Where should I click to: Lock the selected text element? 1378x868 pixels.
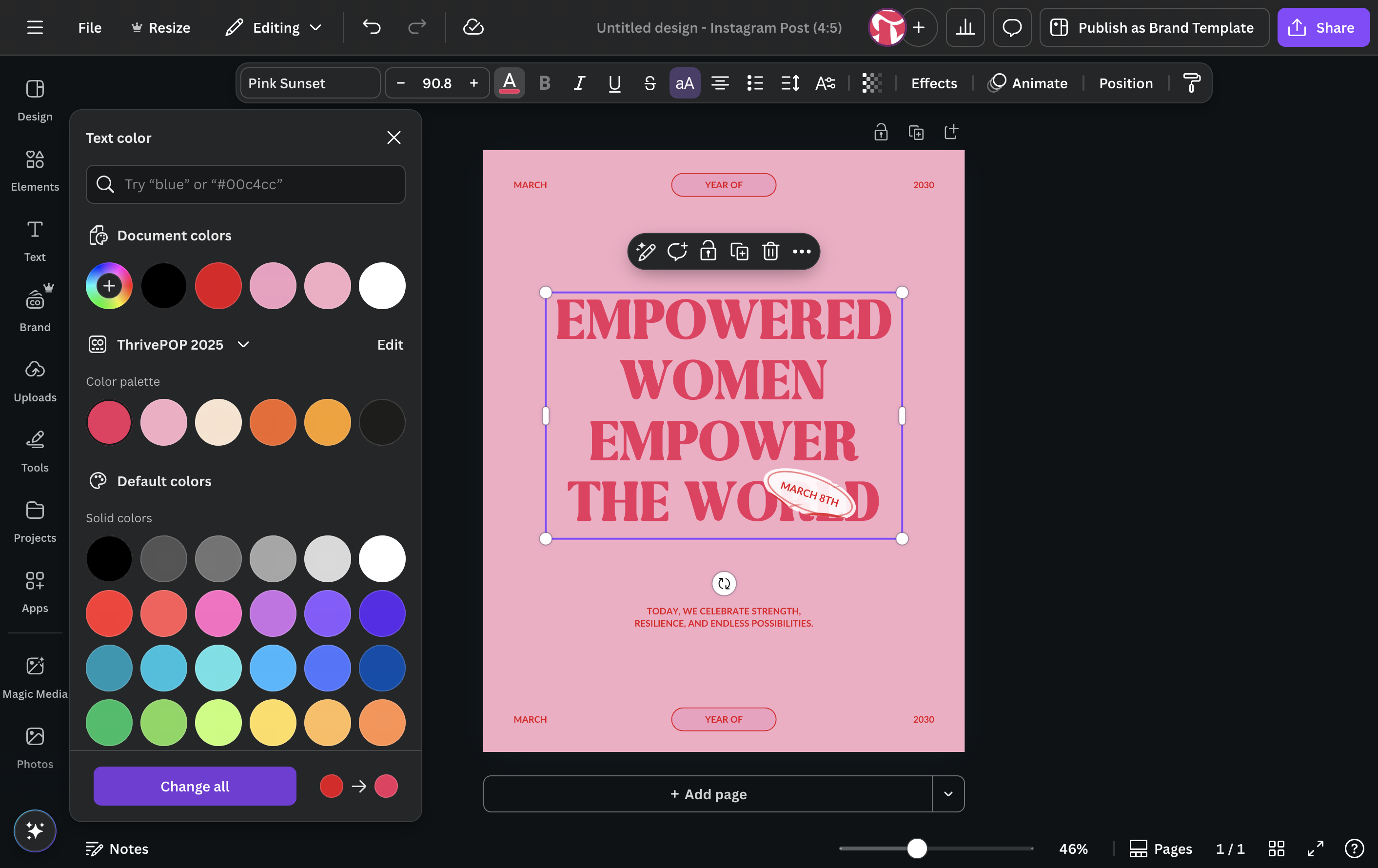coord(708,251)
